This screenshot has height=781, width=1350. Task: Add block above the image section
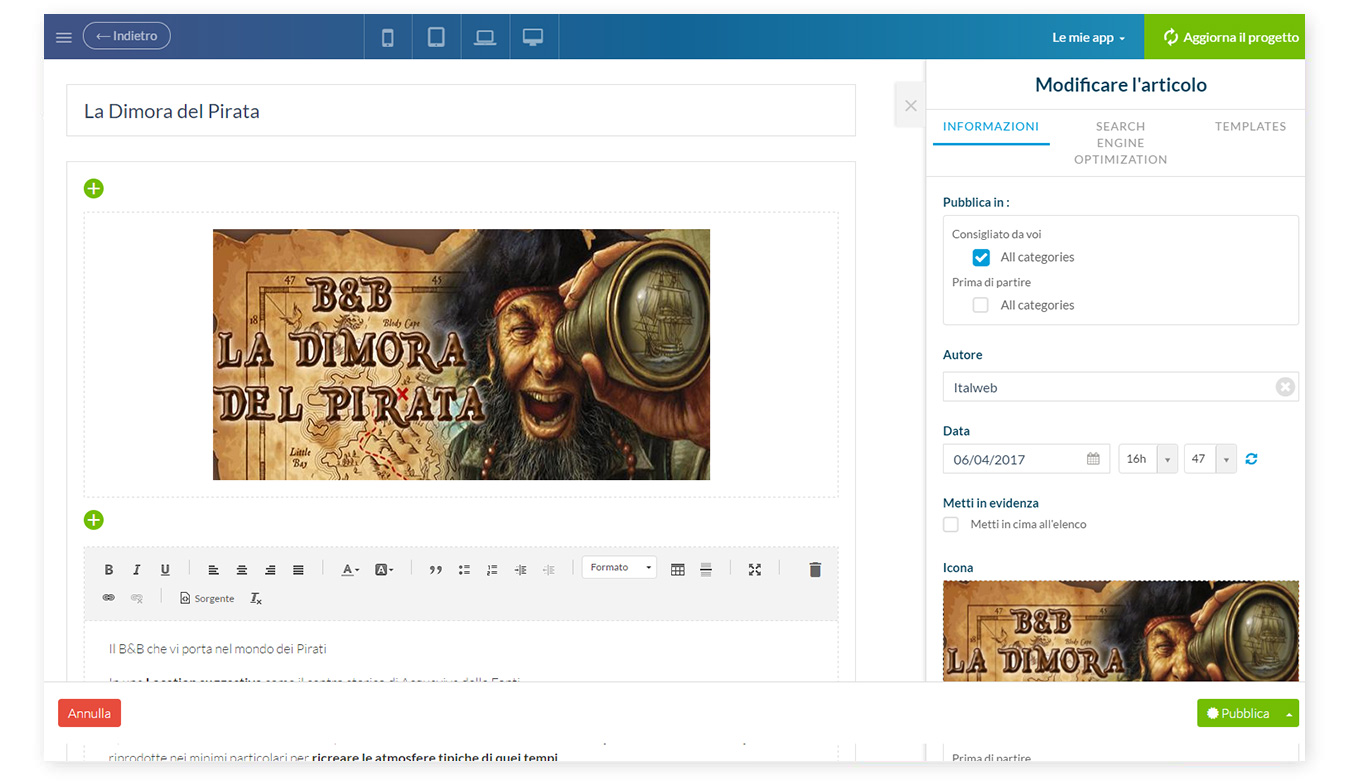coord(93,188)
